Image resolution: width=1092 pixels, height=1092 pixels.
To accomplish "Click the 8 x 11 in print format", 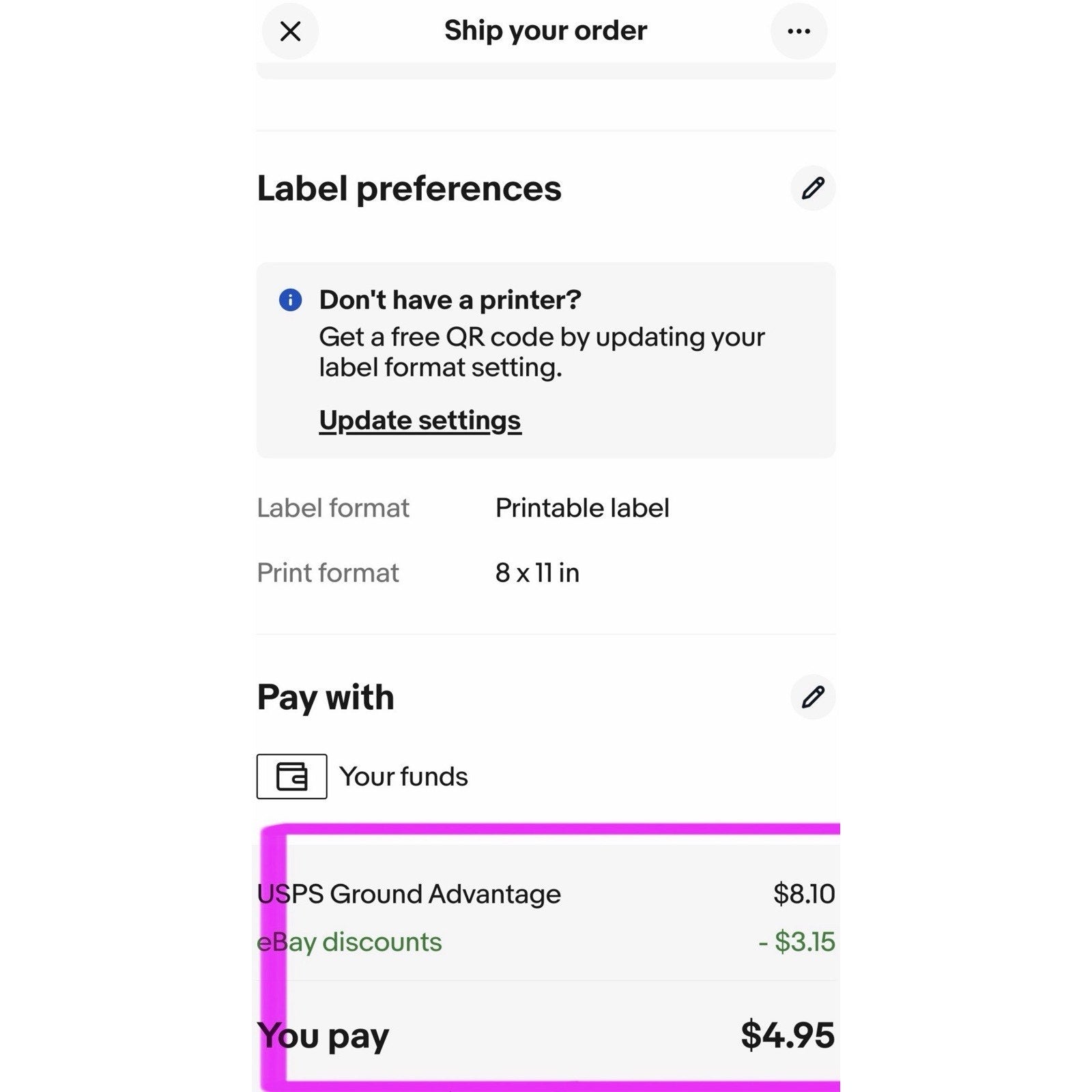I will (537, 573).
